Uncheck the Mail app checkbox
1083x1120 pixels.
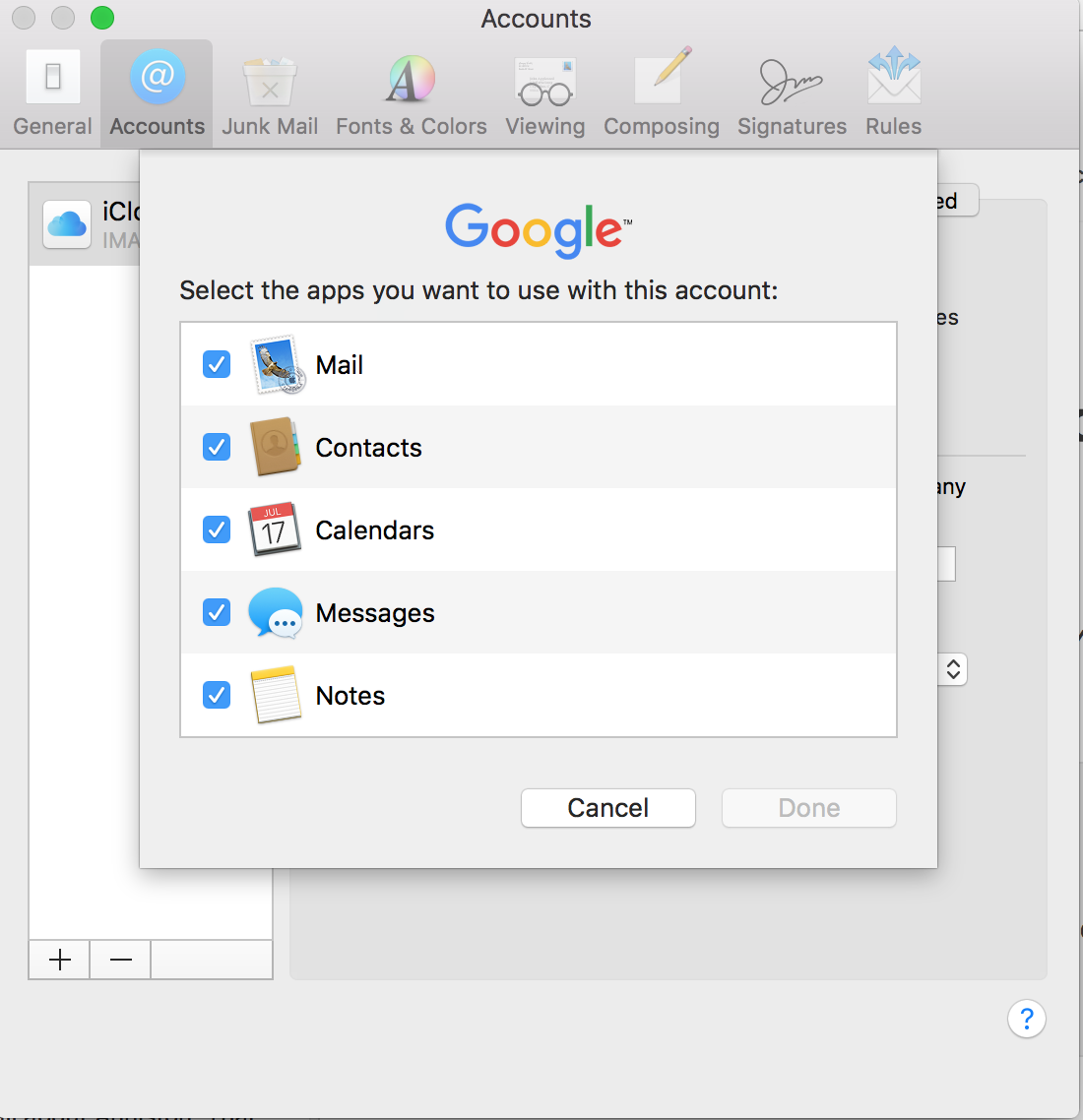217,364
